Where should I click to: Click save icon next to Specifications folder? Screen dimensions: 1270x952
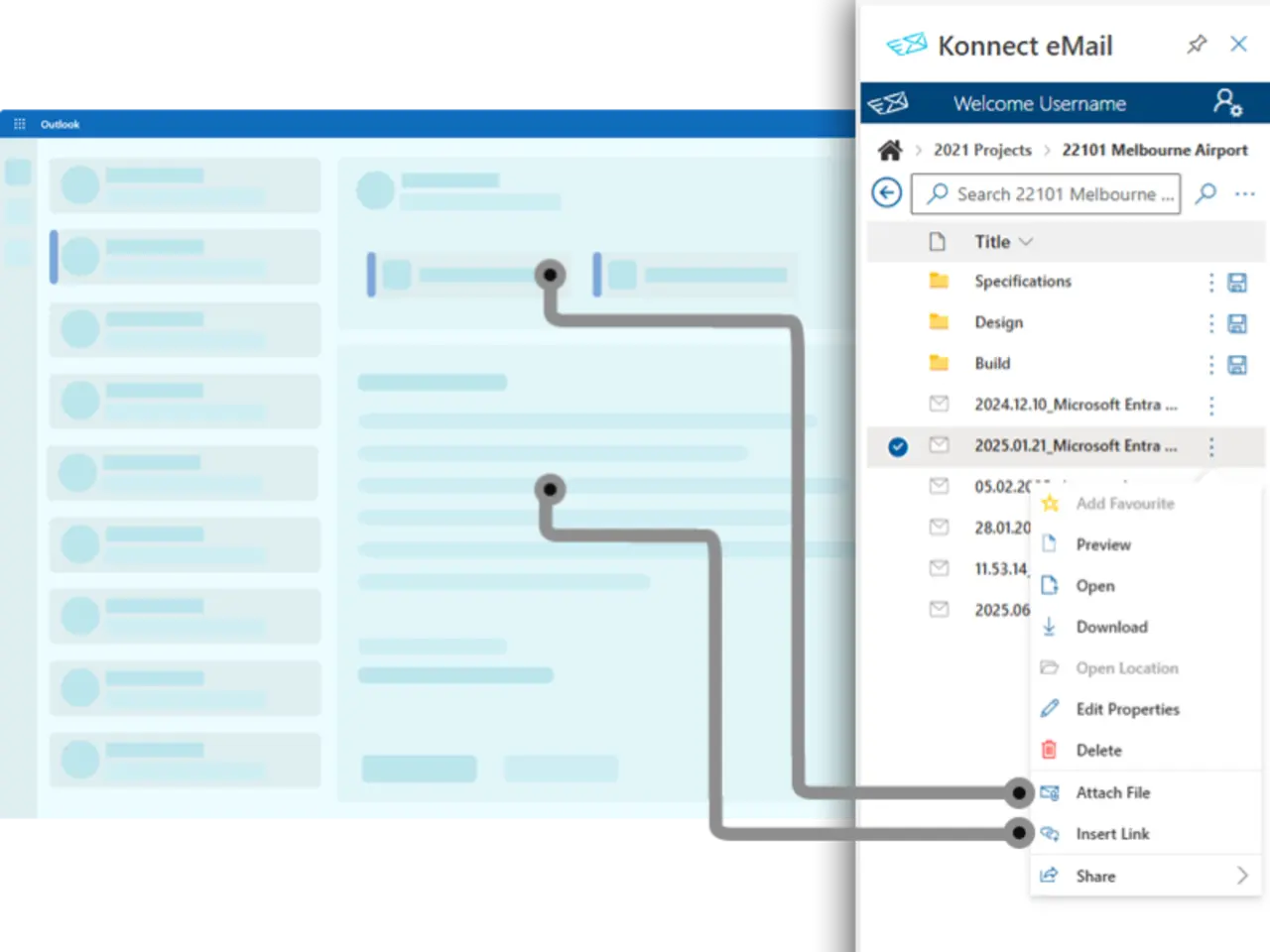1237,283
